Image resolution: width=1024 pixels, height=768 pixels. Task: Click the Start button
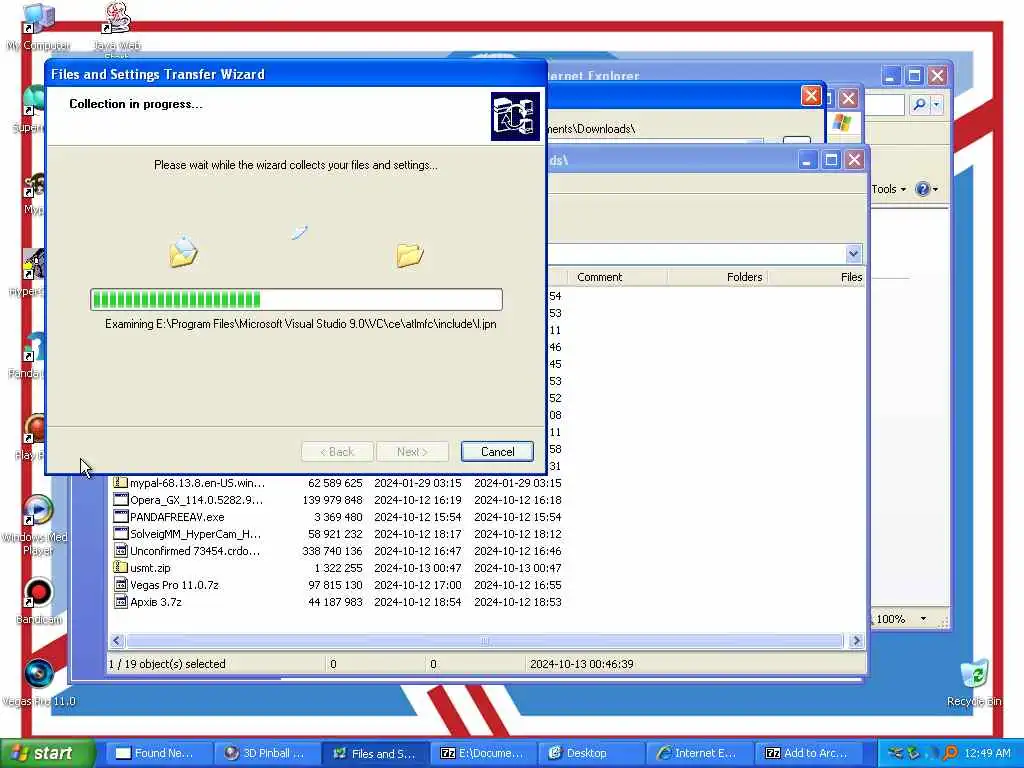[47, 753]
